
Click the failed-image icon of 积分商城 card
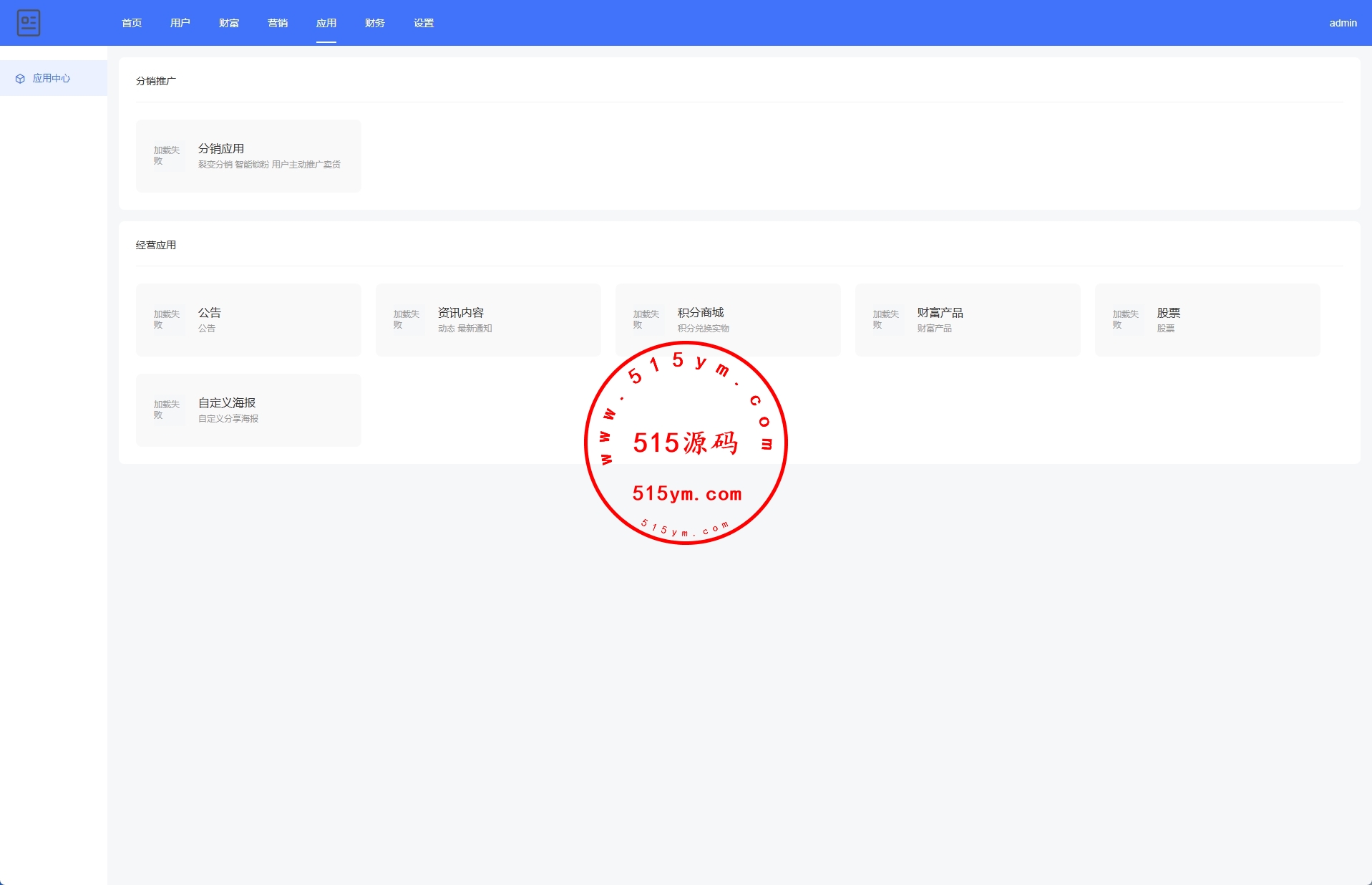647,320
